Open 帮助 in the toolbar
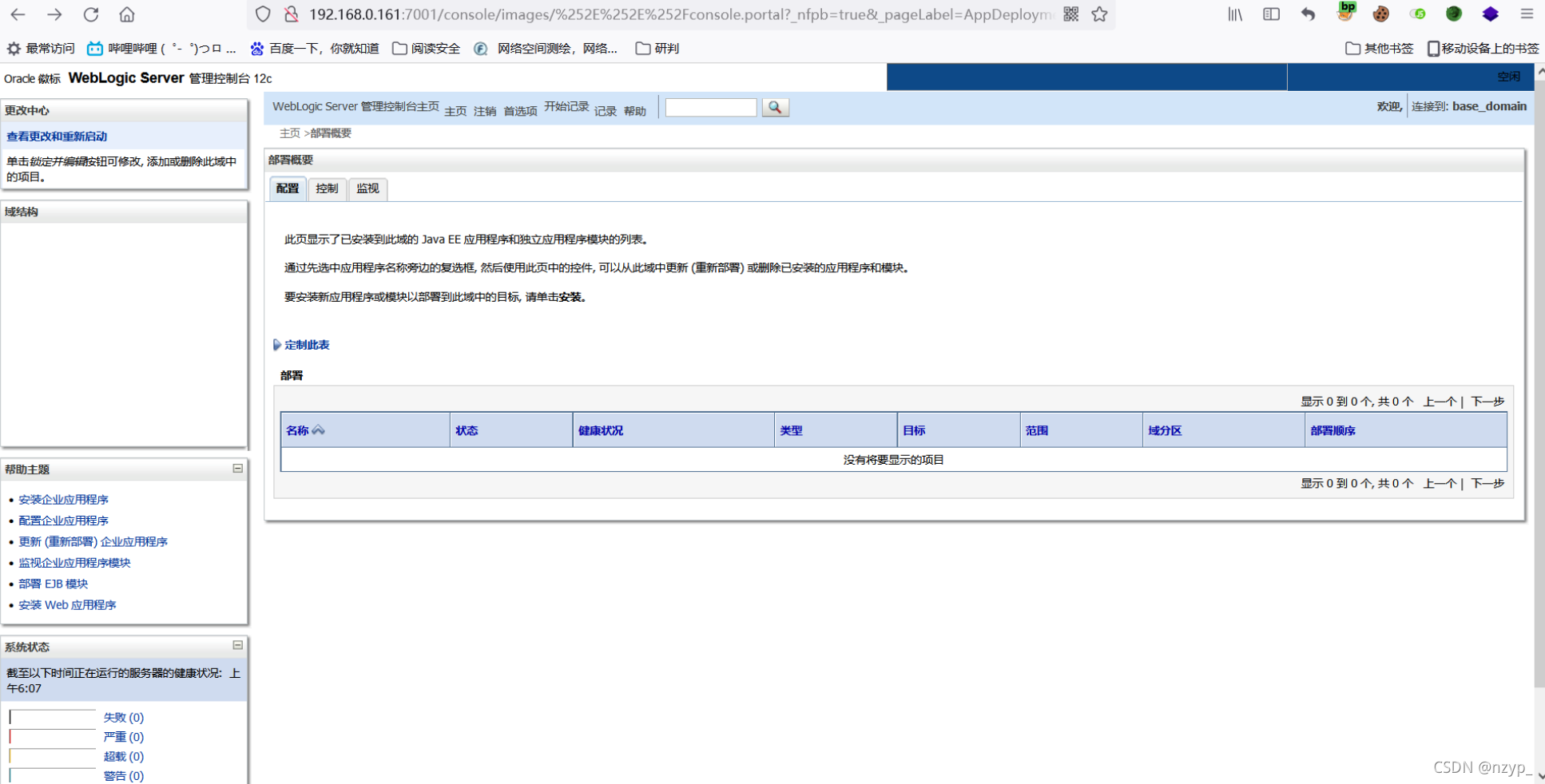Viewport: 1545px width, 784px height. 635,112
